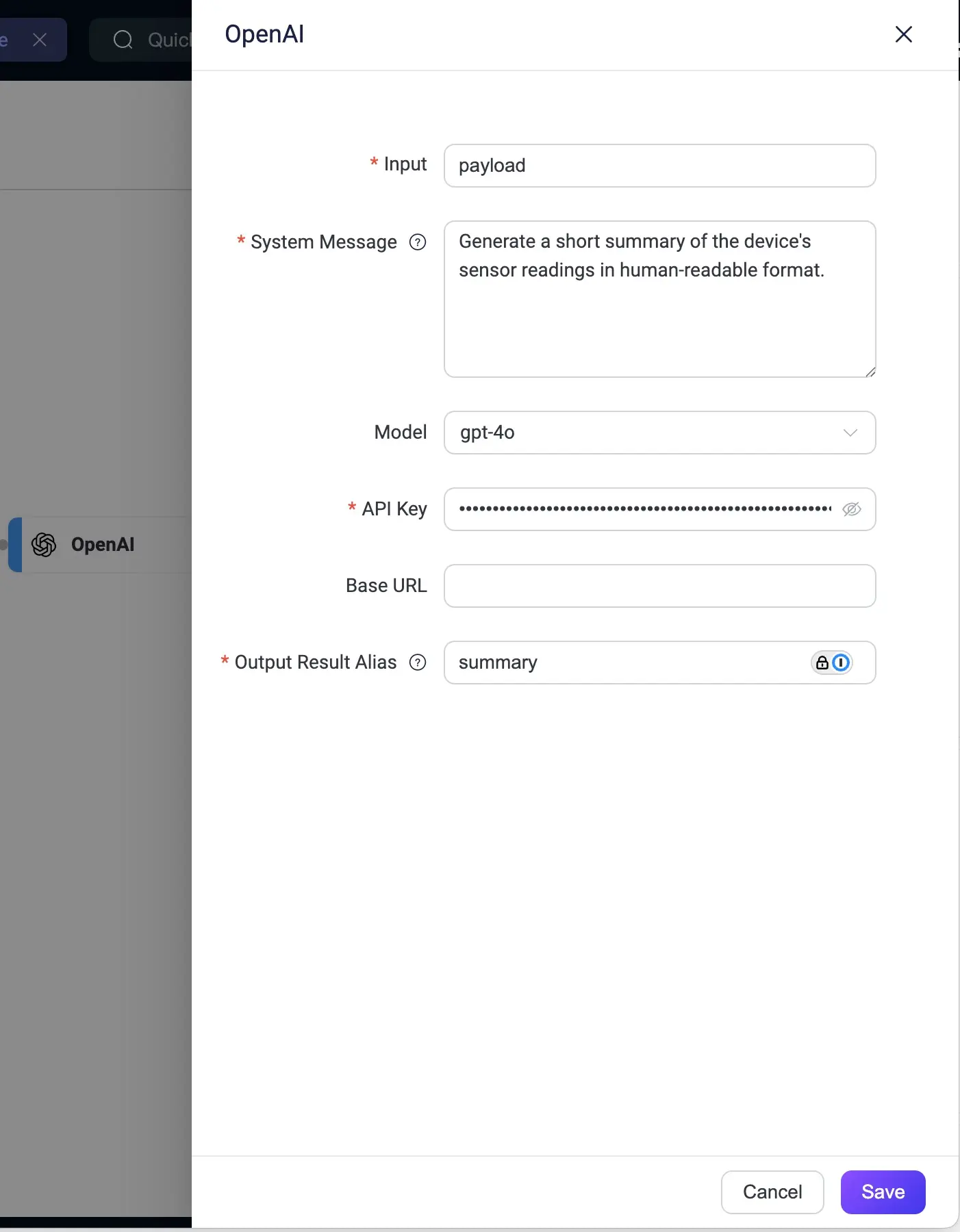Click the 1Password icon in the alias field

coord(842,663)
